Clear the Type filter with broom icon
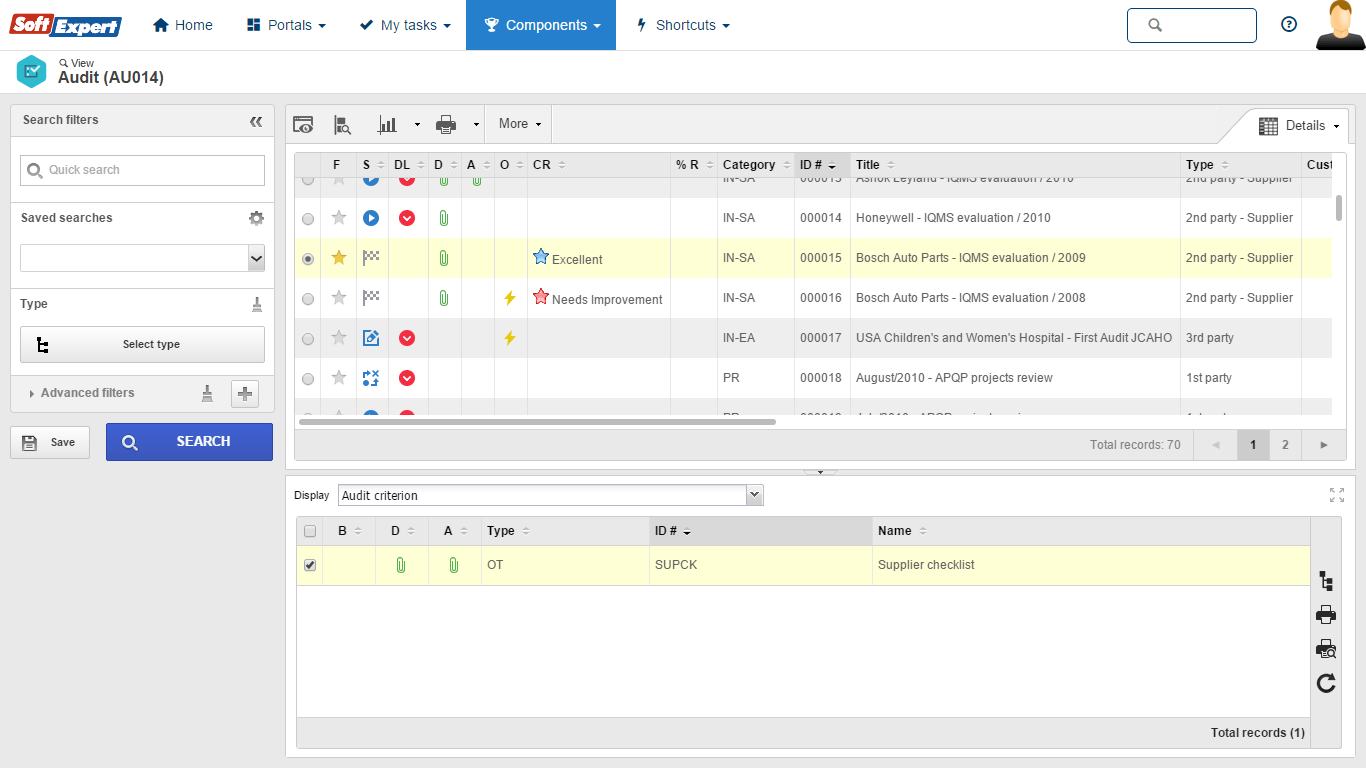Image resolution: width=1366 pixels, height=768 pixels. [257, 304]
